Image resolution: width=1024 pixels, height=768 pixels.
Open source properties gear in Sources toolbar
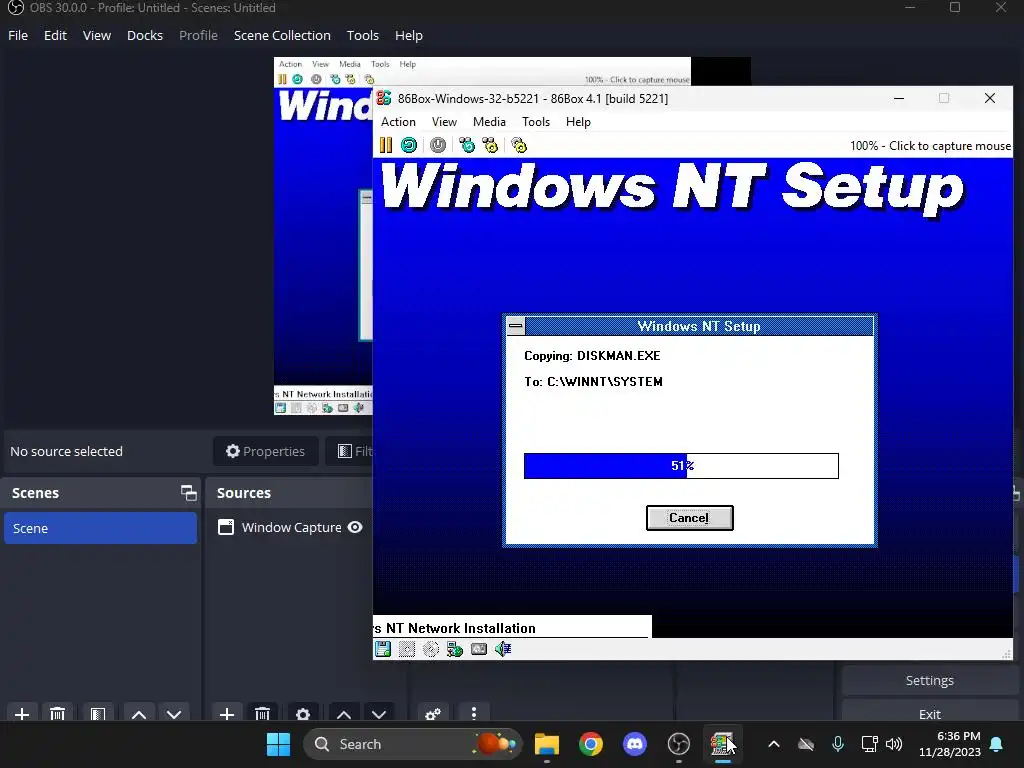point(303,714)
